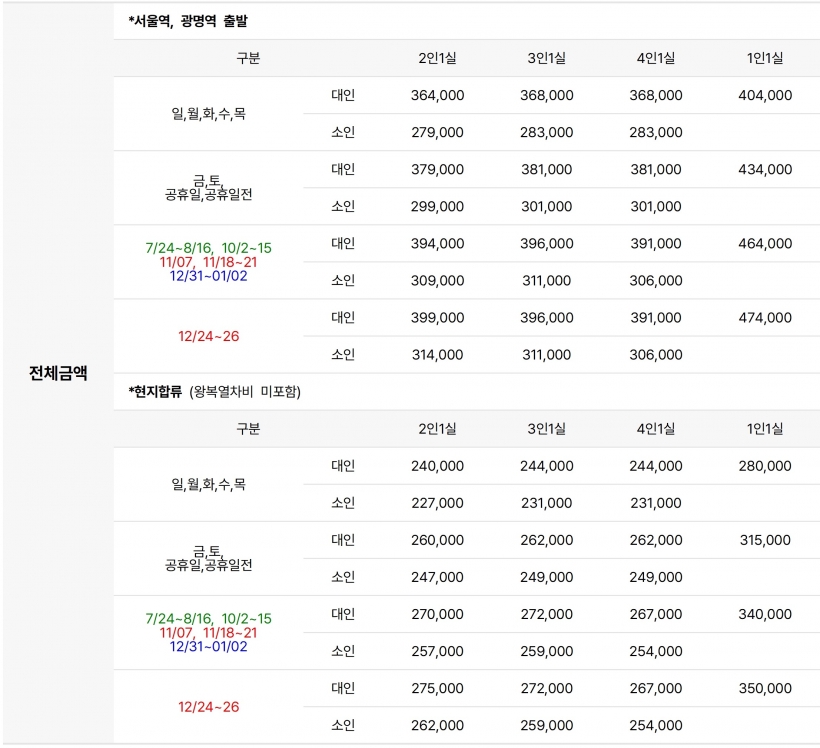
Task: Select the 2인1실 column header in the upper table
Action: click(437, 58)
